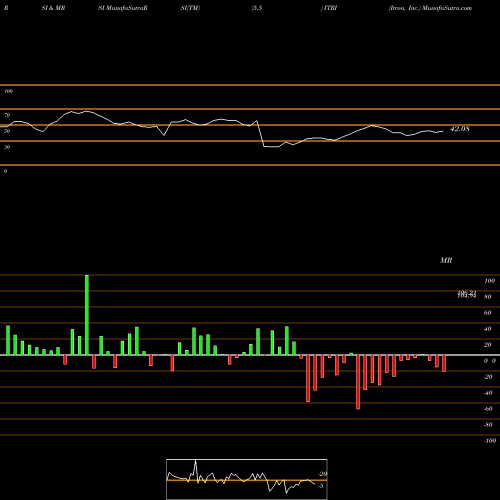Click the MR axis label -40
The width and height of the screenshot is (500, 500).
488,393
